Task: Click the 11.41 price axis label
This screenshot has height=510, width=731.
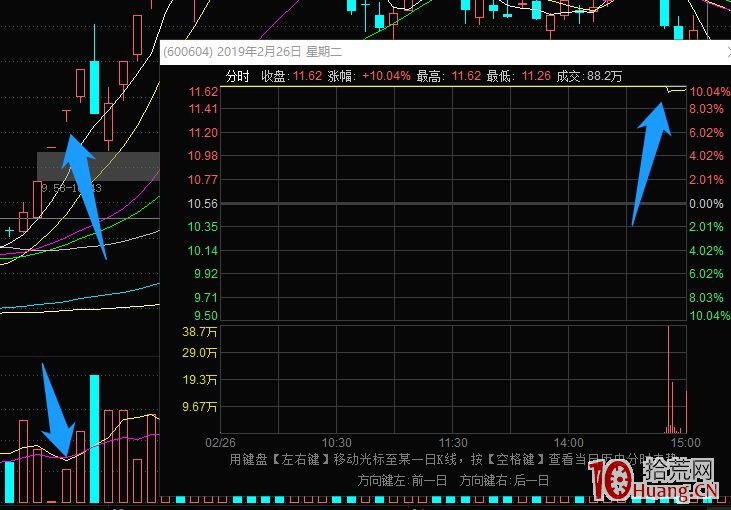Action: click(203, 109)
